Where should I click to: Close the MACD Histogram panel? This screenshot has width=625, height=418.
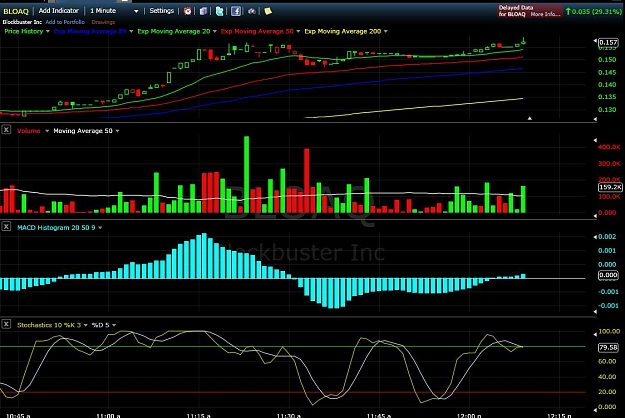(x=6, y=226)
